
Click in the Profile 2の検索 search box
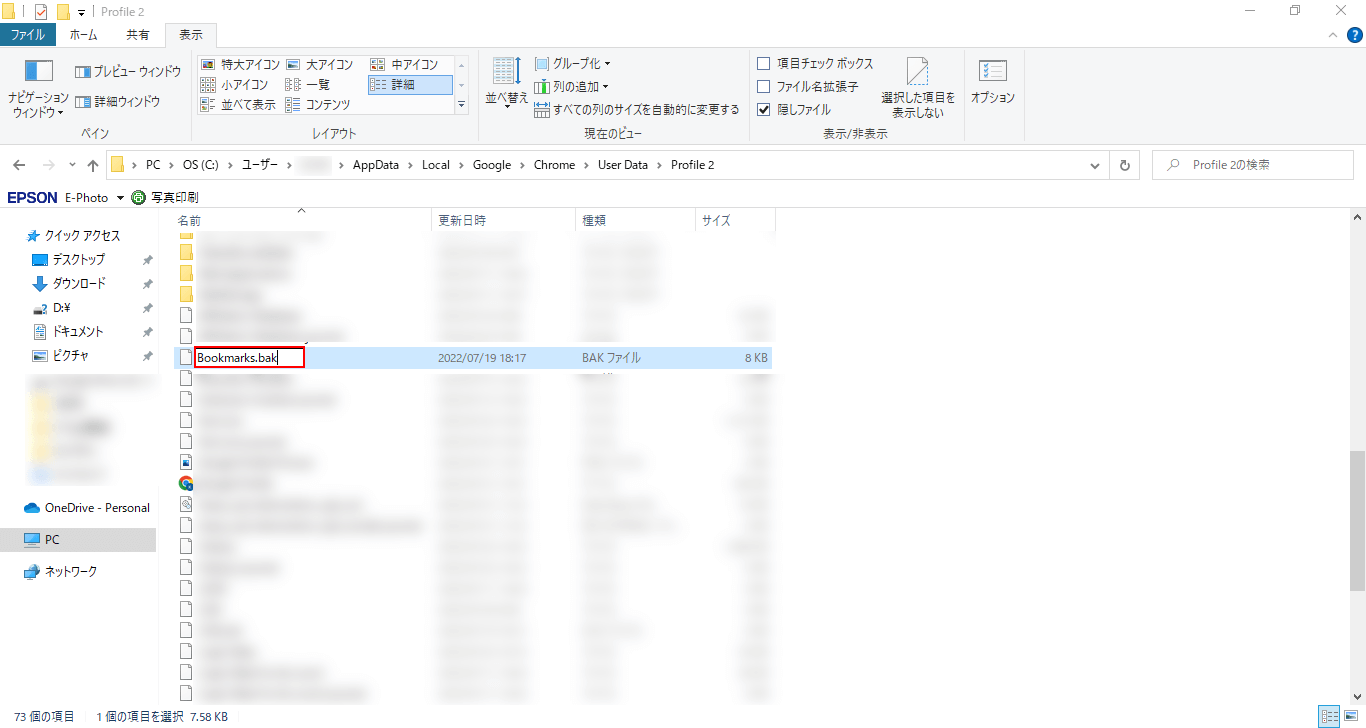[x=1252, y=165]
